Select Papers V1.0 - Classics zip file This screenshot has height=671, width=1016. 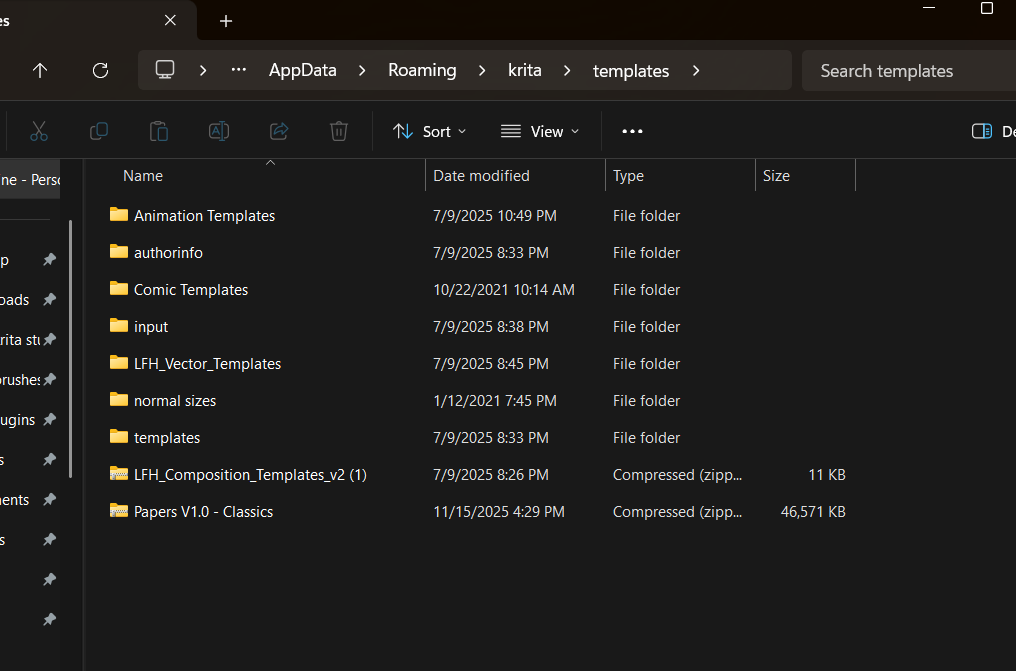(203, 511)
